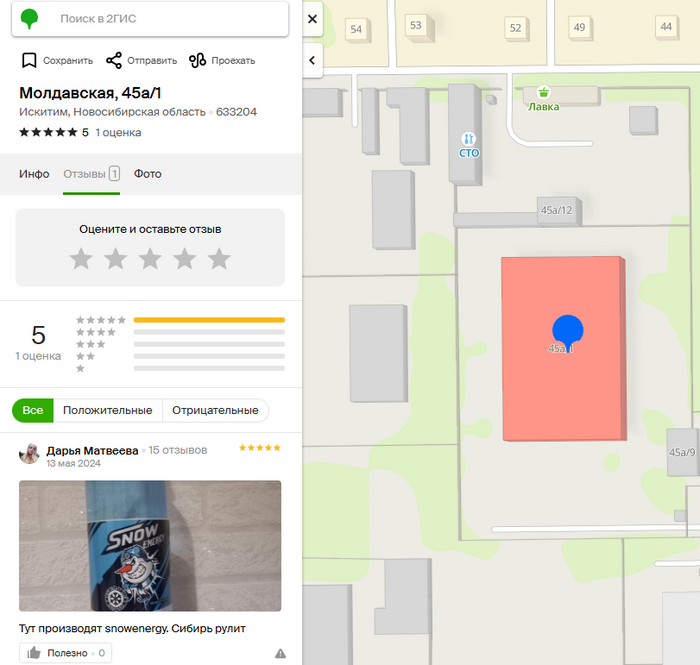Collapse the side panel with arrow
The image size is (700, 665).
(312, 60)
